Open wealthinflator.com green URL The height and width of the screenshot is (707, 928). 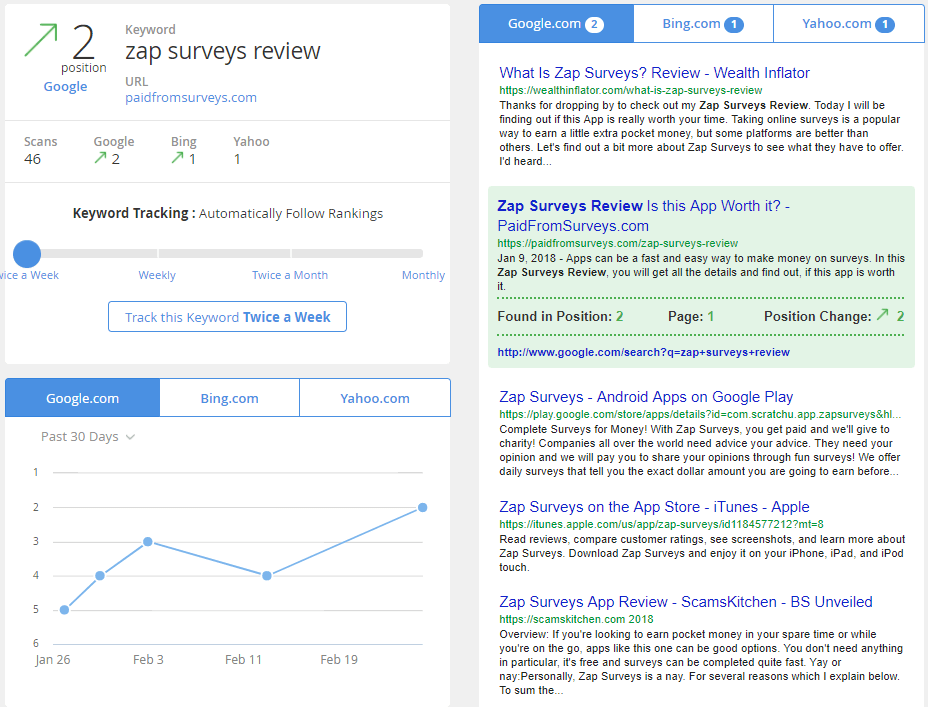(630, 91)
